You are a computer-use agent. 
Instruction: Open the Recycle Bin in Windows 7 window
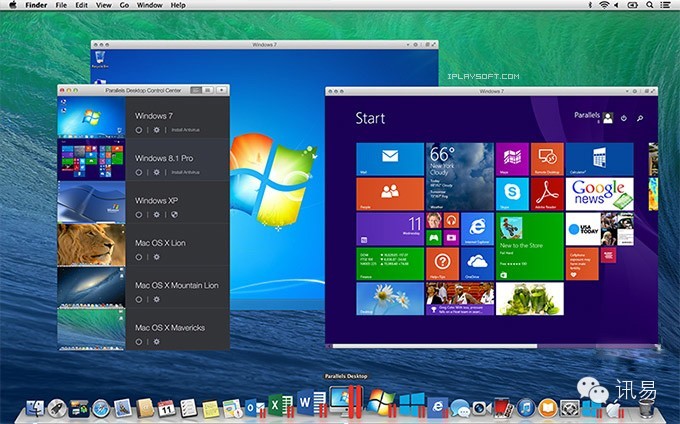100,59
